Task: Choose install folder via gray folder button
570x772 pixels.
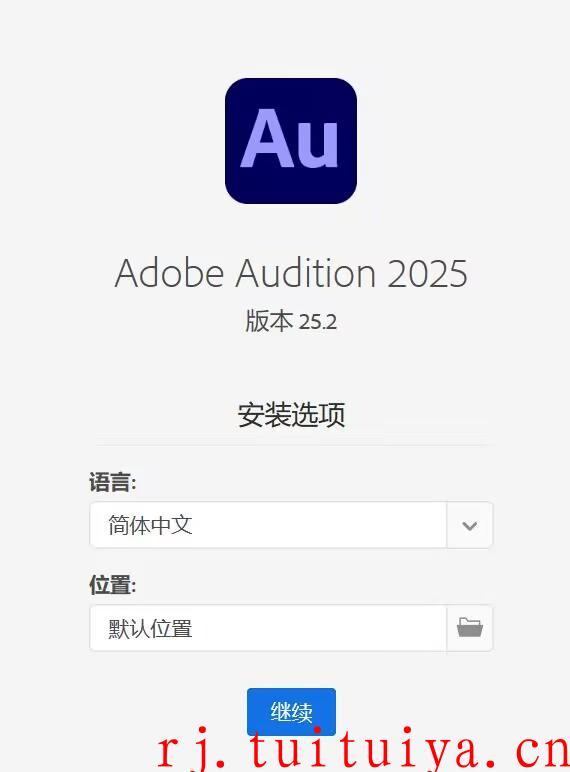Action: click(470, 628)
